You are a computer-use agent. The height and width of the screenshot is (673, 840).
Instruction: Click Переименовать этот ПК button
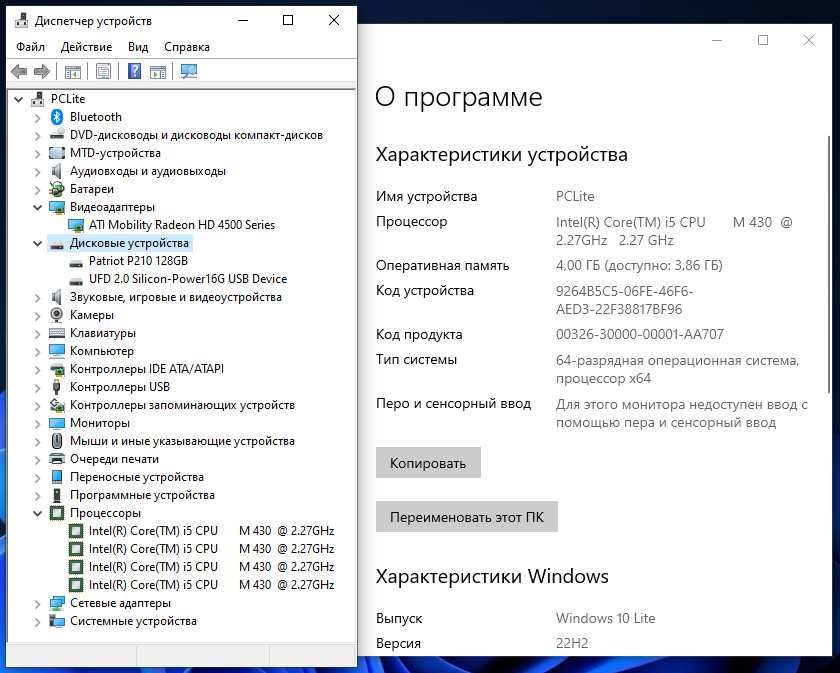point(467,517)
